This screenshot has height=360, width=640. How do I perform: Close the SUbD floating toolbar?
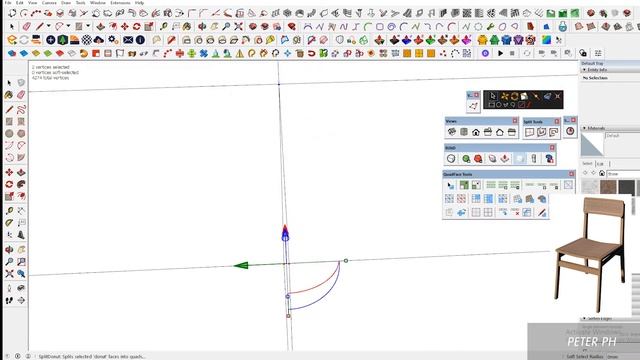click(552, 147)
